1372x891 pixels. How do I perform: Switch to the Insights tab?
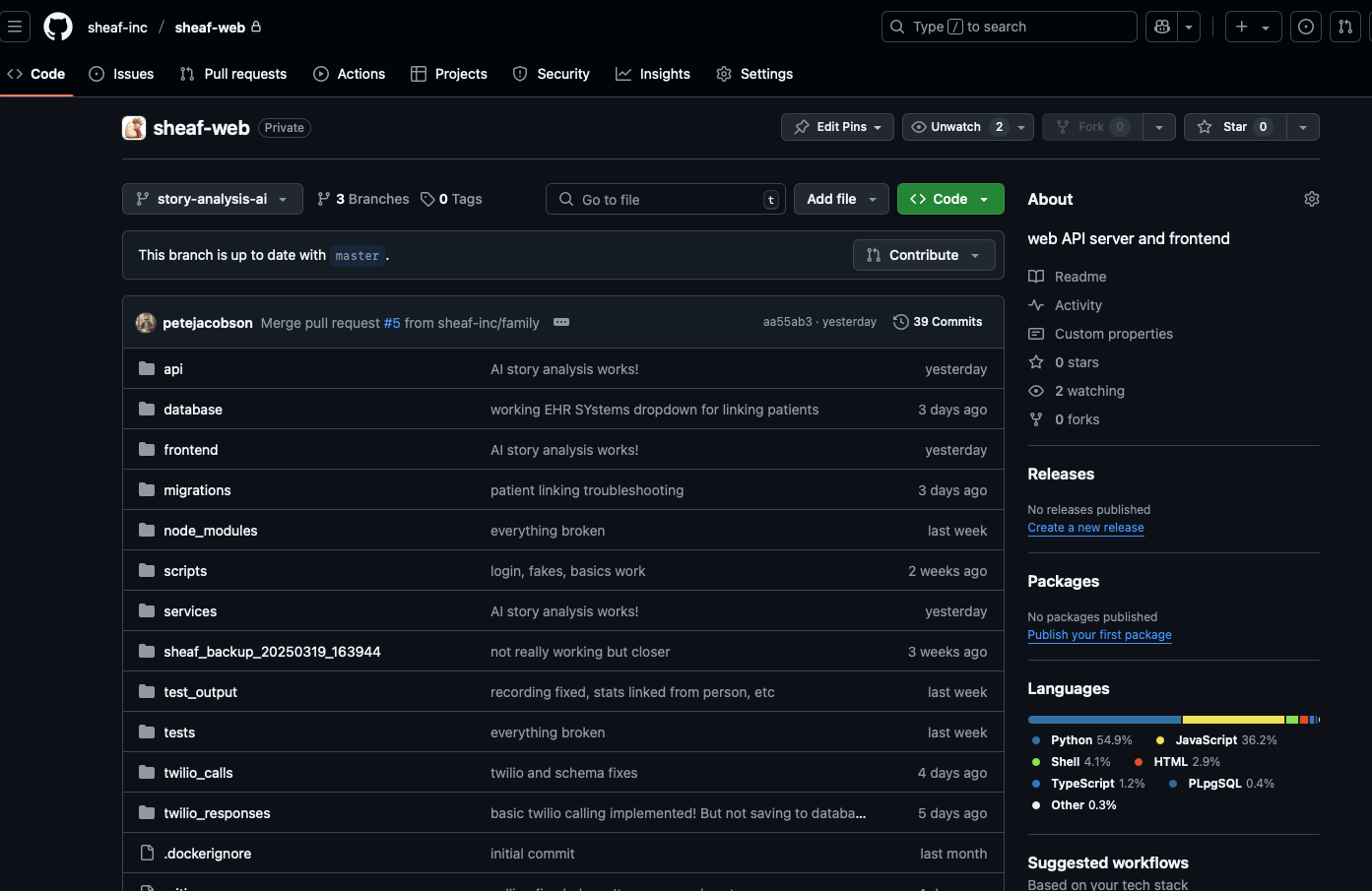pyautogui.click(x=653, y=74)
